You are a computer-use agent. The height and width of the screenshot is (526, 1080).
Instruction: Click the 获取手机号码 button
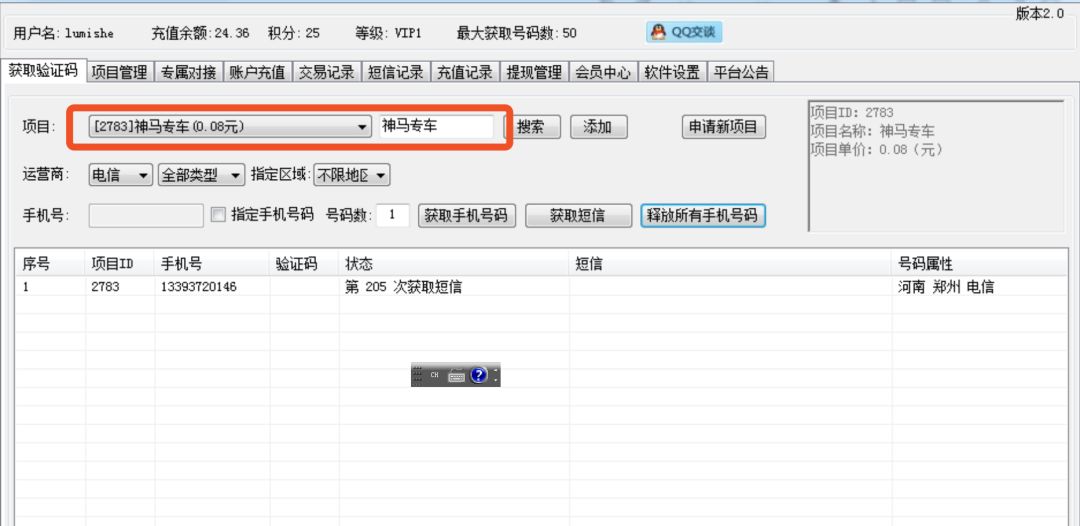pos(466,215)
